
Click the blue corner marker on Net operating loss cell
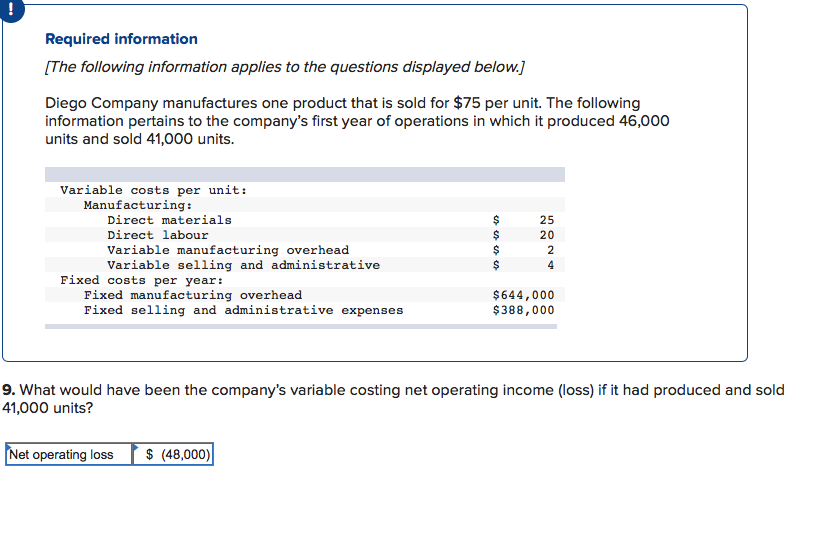click(8, 446)
